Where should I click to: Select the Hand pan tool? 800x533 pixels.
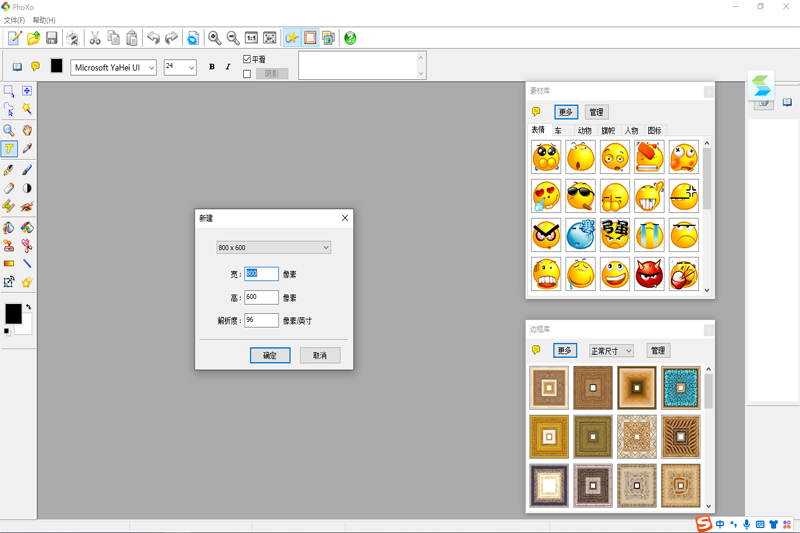(27, 130)
